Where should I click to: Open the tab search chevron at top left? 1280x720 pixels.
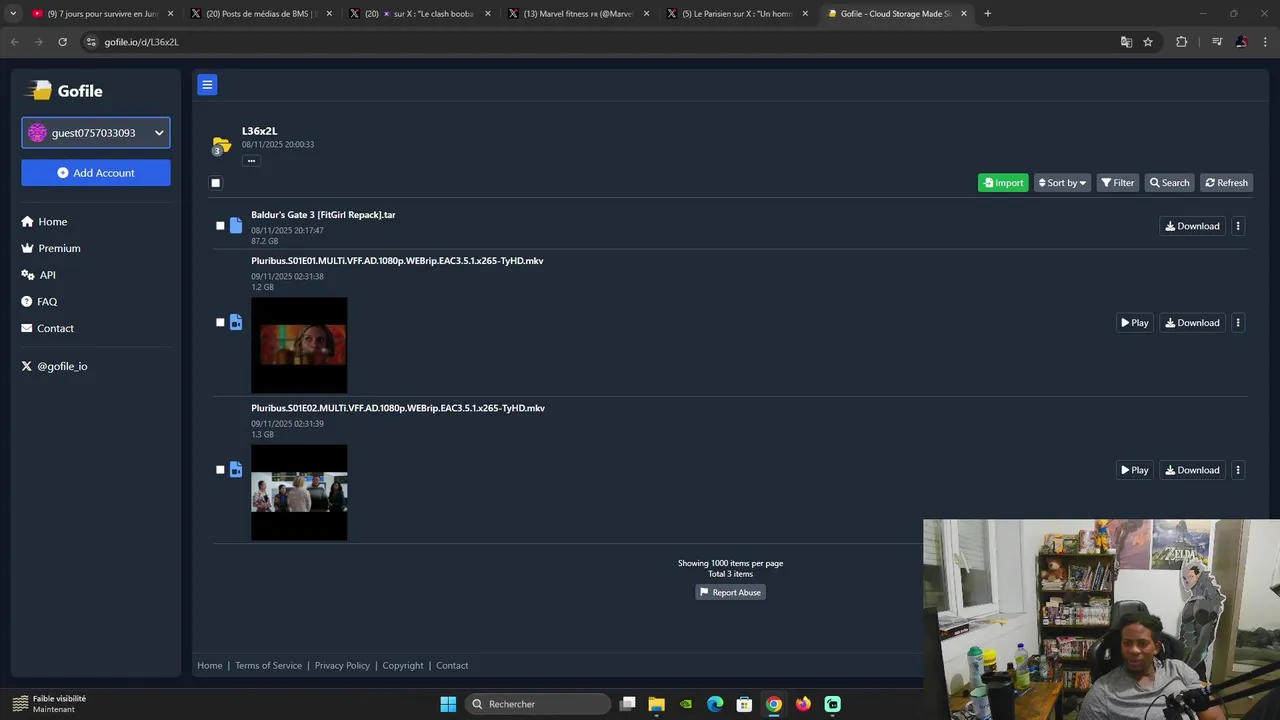(x=13, y=14)
